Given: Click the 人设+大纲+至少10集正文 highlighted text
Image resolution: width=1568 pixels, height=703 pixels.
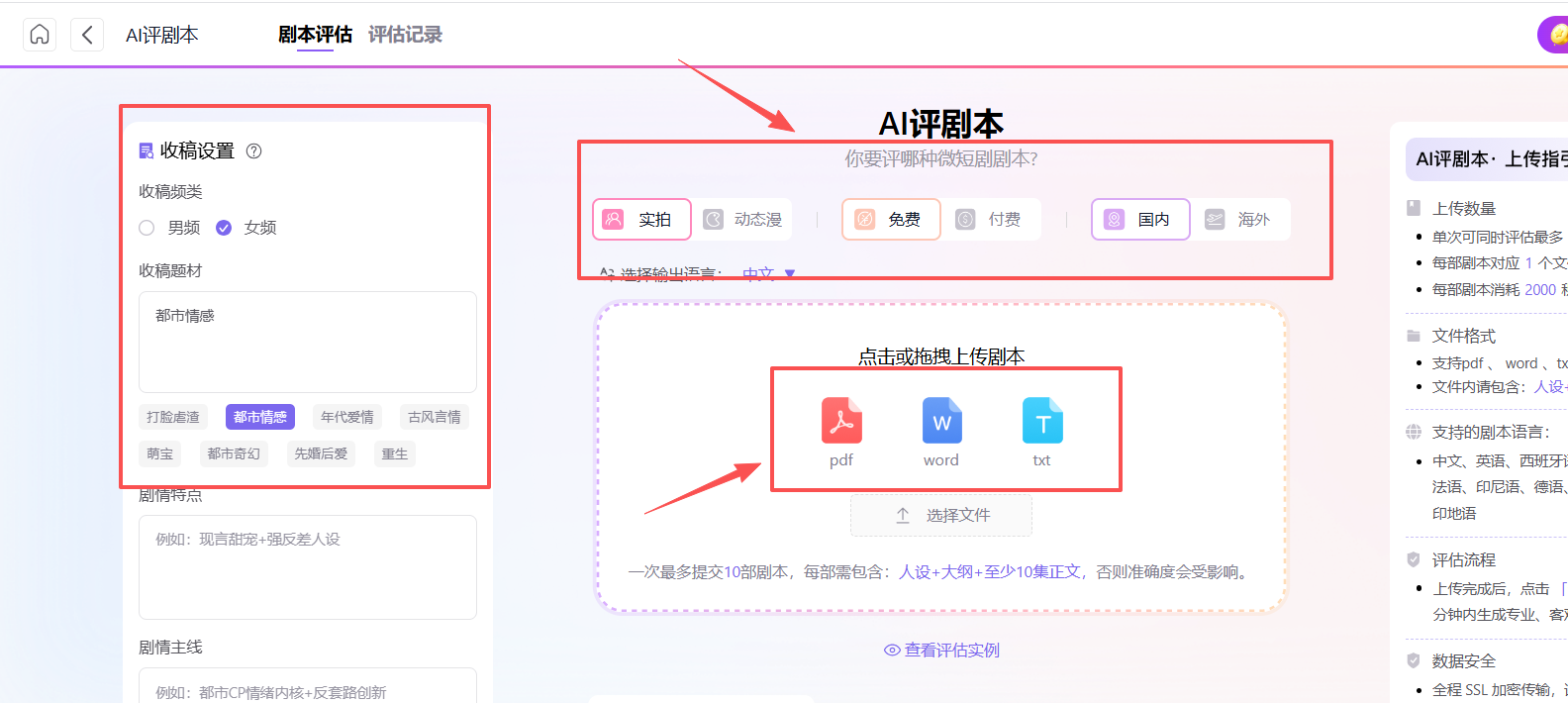Looking at the screenshot, I should (990, 572).
